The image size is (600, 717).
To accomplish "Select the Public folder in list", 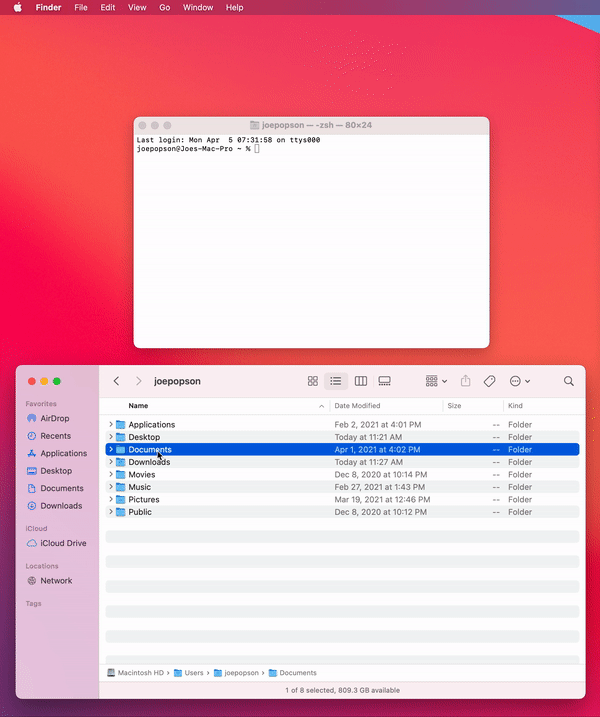I will pyautogui.click(x=342, y=512).
